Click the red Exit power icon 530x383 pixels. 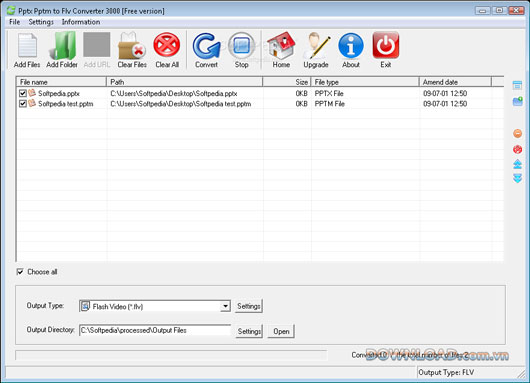tap(386, 45)
